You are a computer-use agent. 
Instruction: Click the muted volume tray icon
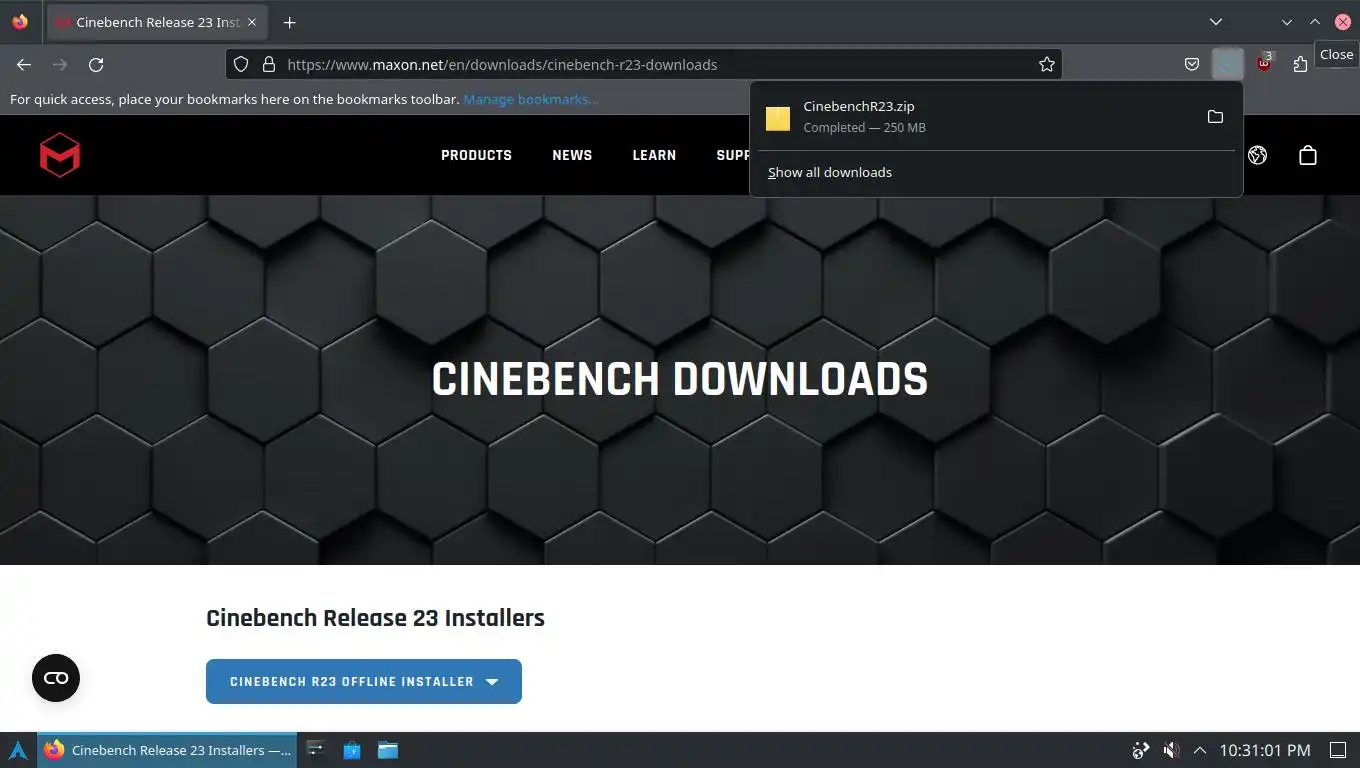point(1171,750)
